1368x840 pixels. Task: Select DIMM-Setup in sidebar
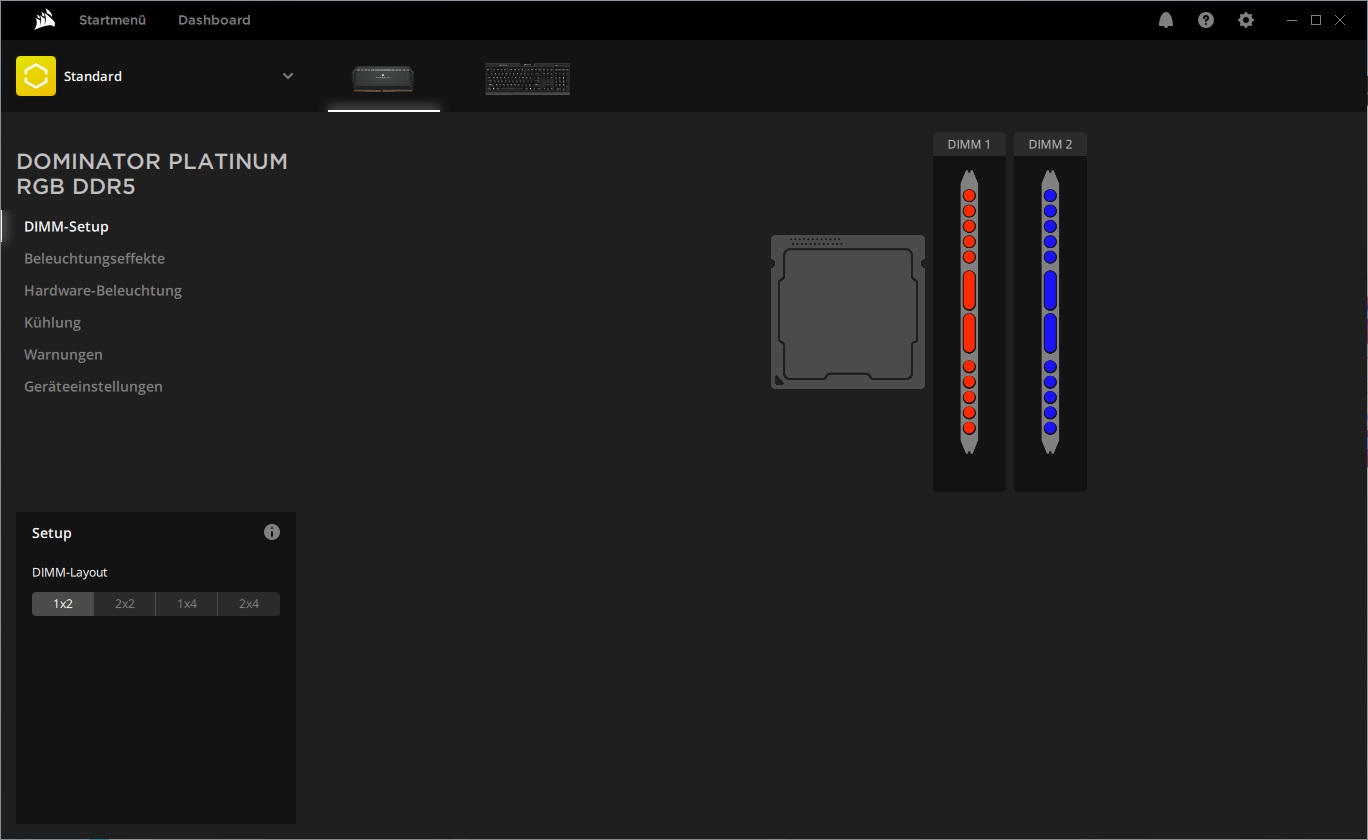pyautogui.click(x=66, y=227)
